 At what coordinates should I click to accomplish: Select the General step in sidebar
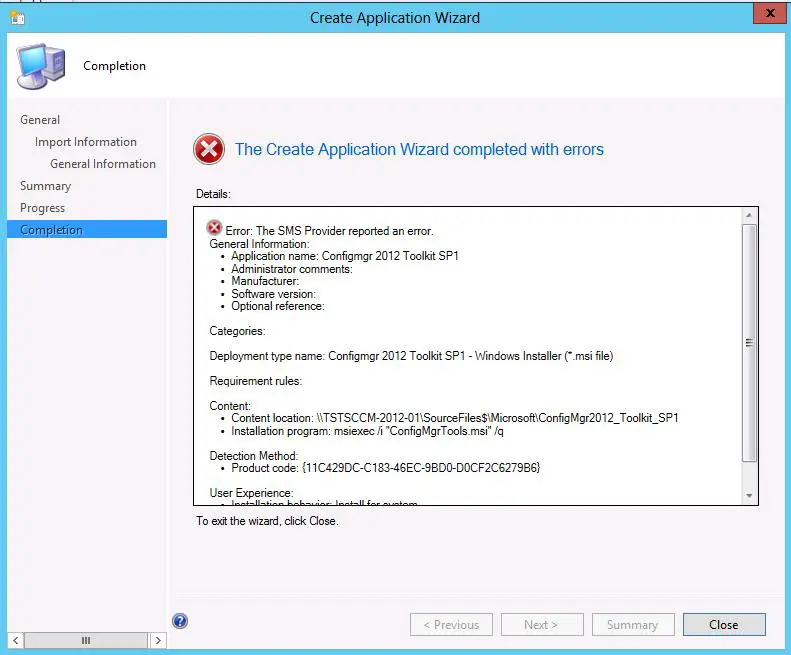point(40,120)
